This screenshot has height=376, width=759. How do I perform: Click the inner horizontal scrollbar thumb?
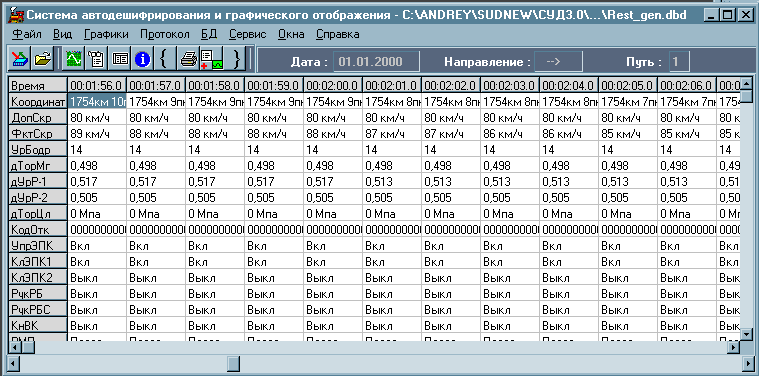pos(28,347)
